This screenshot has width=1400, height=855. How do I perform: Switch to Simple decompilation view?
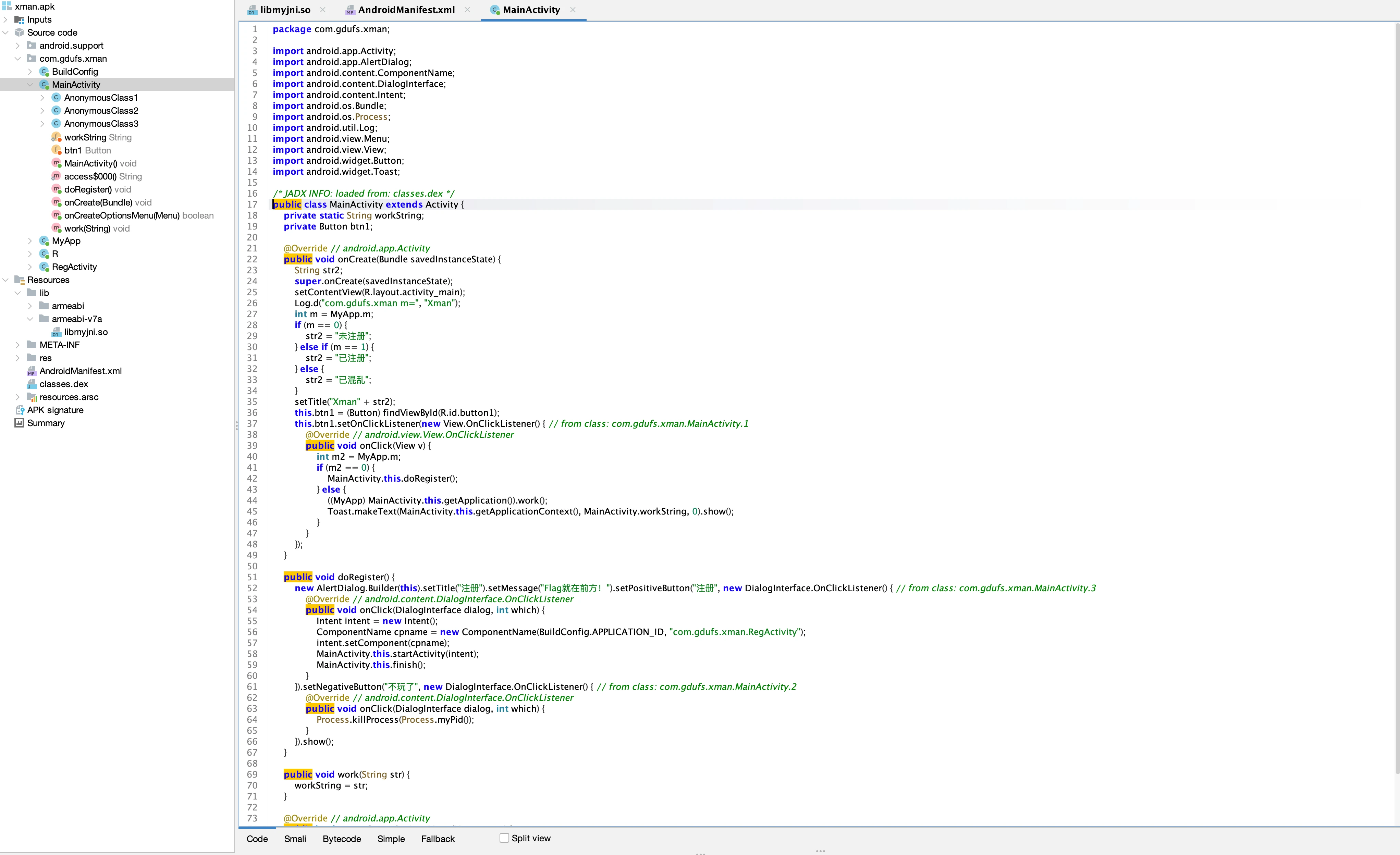[x=391, y=839]
